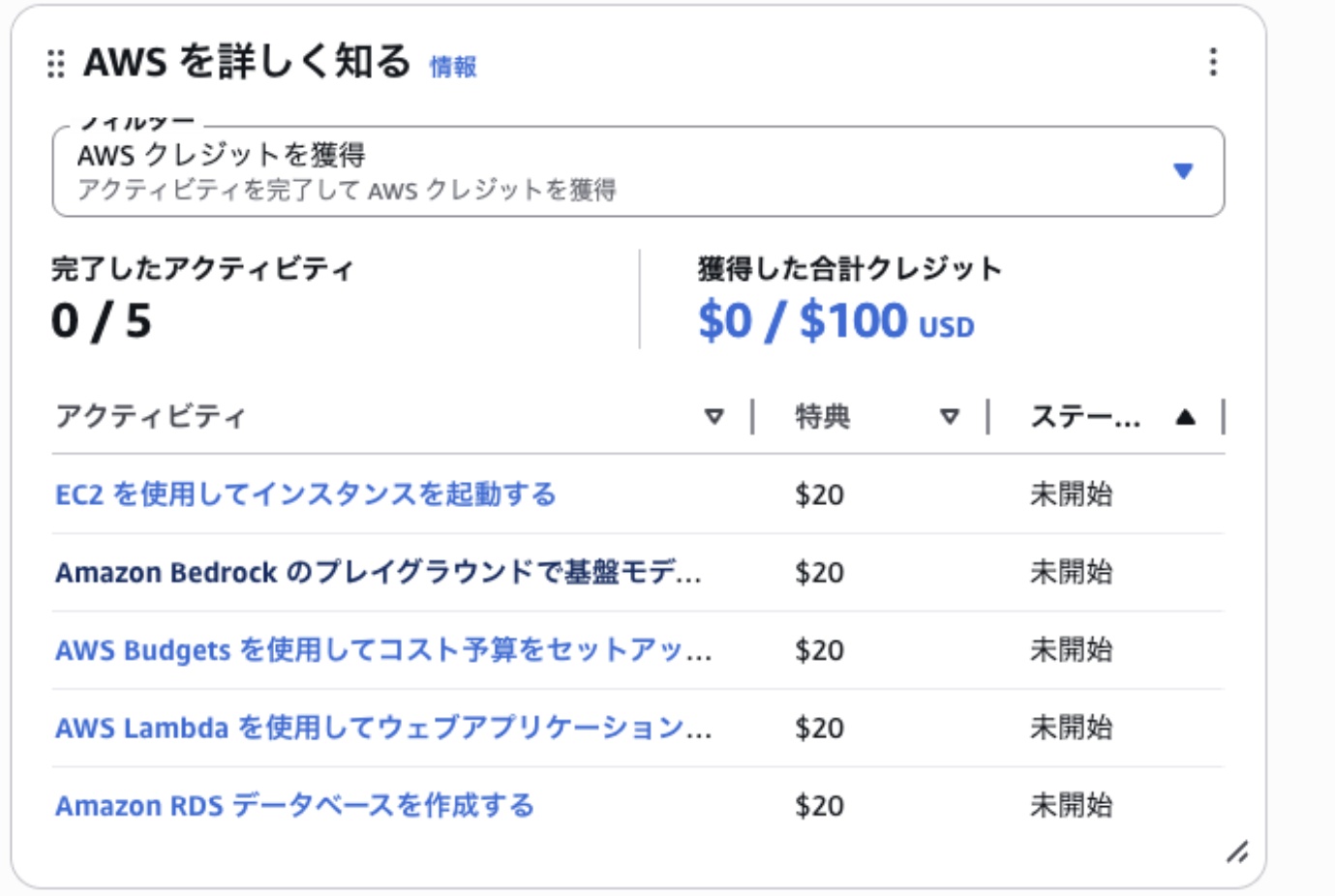1335x896 pixels.
Task: Click the truncated ステー... column header
Action: [x=1084, y=417]
